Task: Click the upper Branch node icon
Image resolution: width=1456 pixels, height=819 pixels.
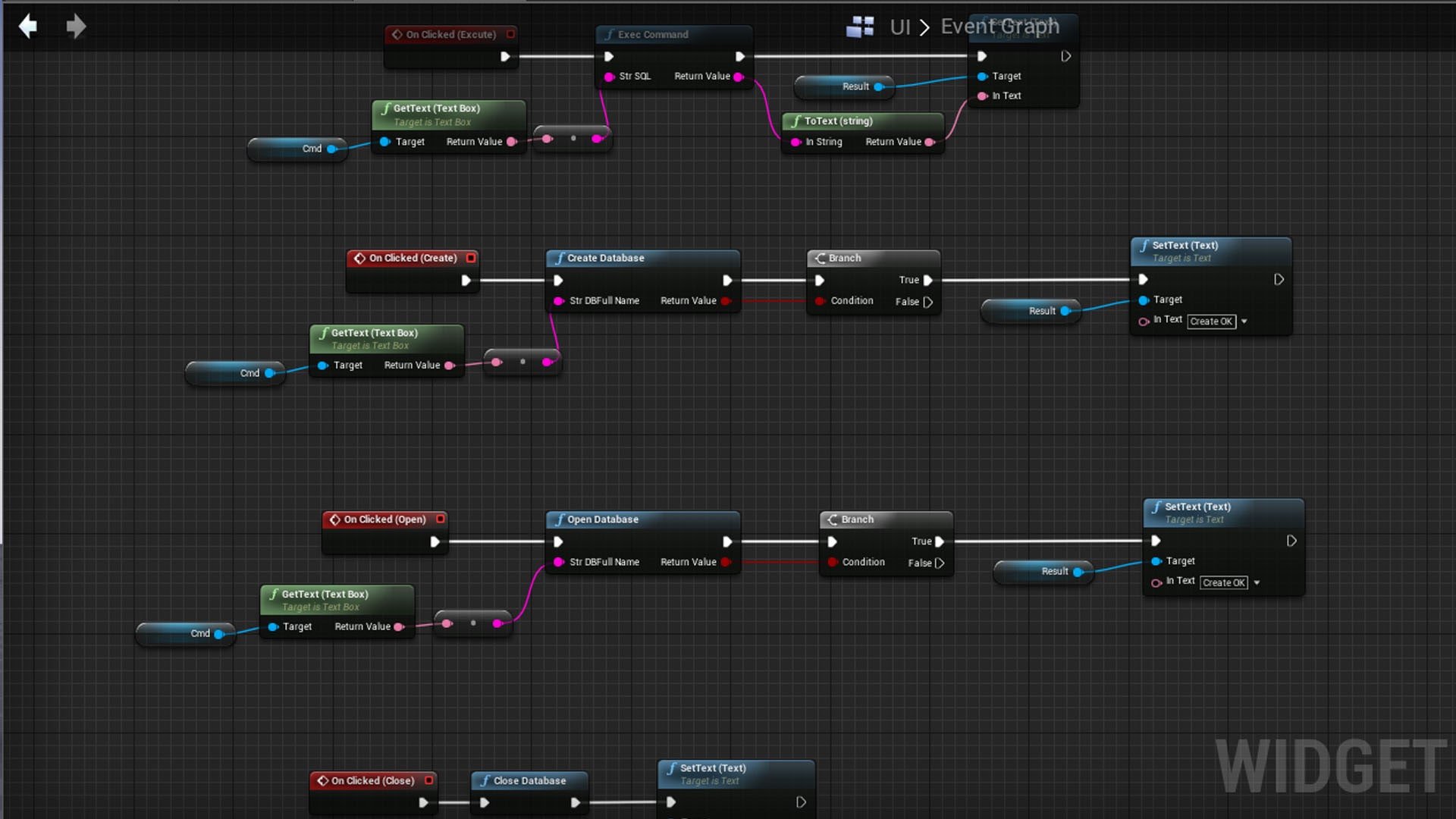Action: [820, 258]
